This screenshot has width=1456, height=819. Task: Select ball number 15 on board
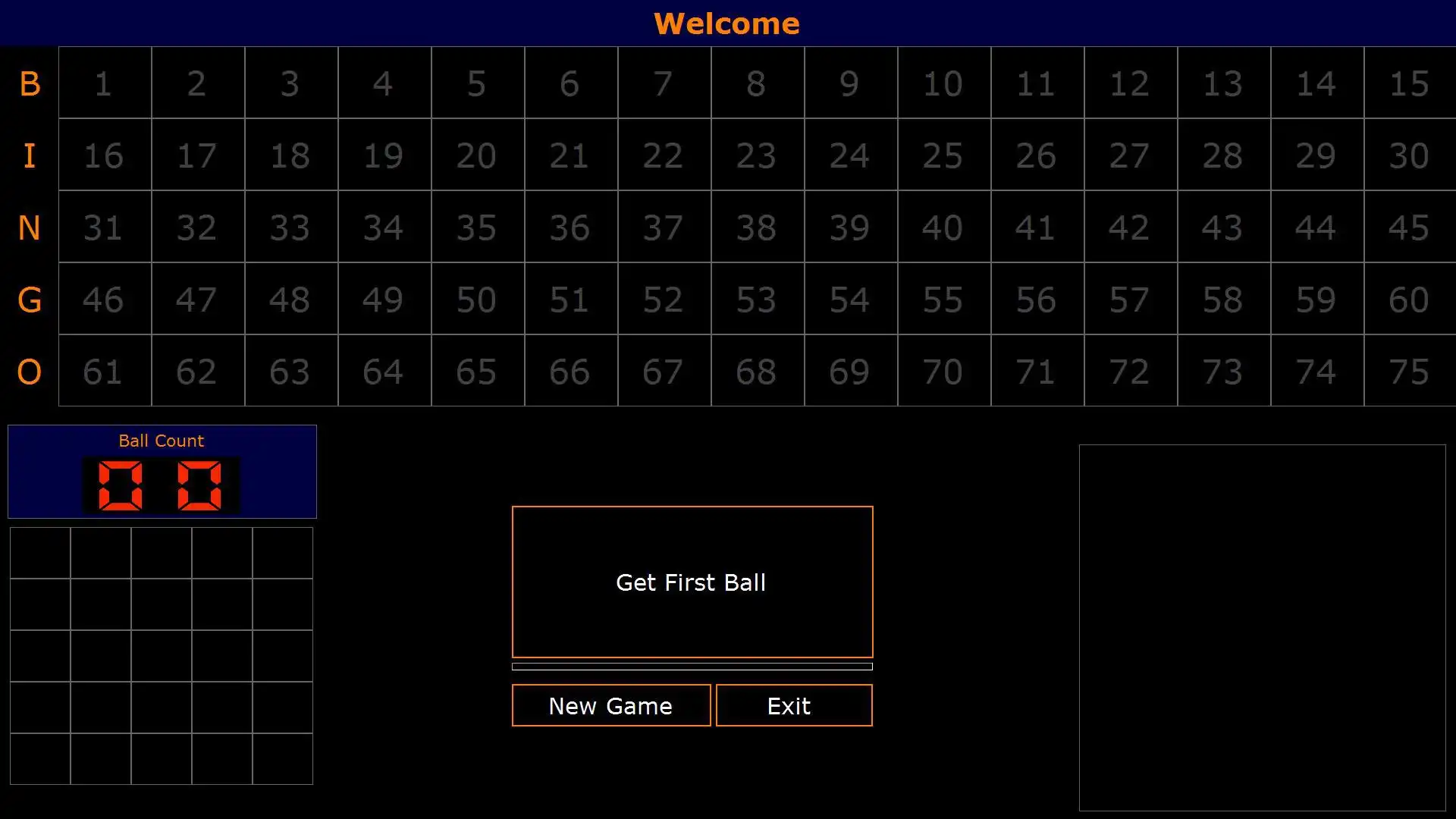(x=1408, y=83)
